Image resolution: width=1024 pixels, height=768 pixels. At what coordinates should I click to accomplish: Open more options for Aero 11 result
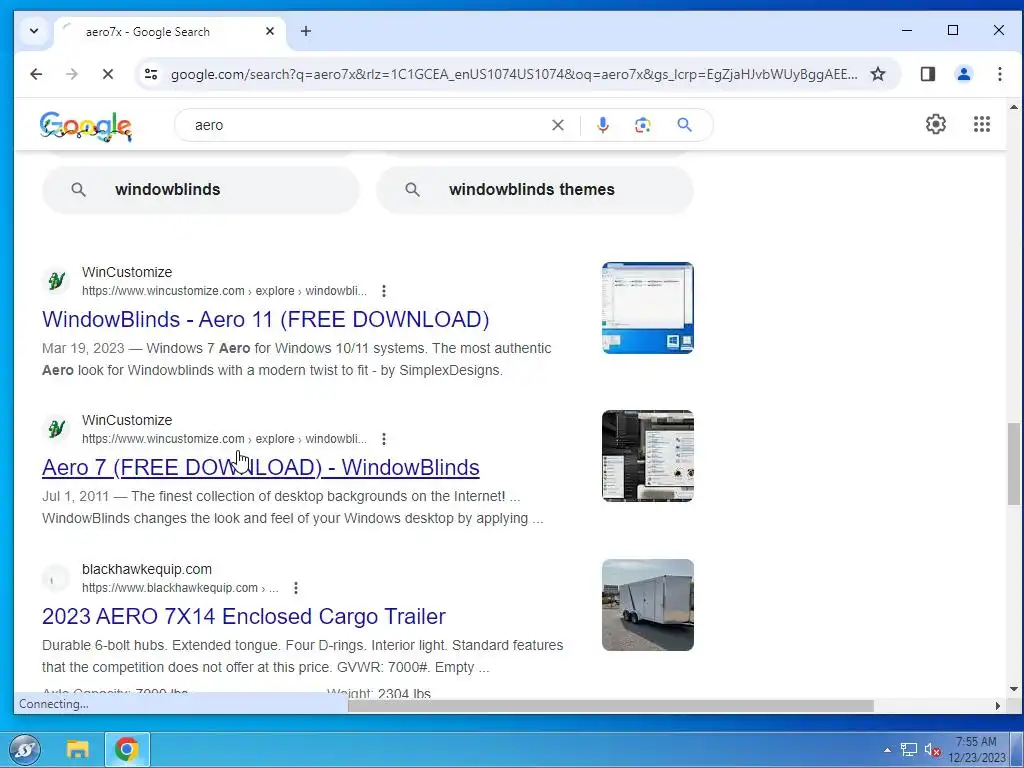coord(384,291)
